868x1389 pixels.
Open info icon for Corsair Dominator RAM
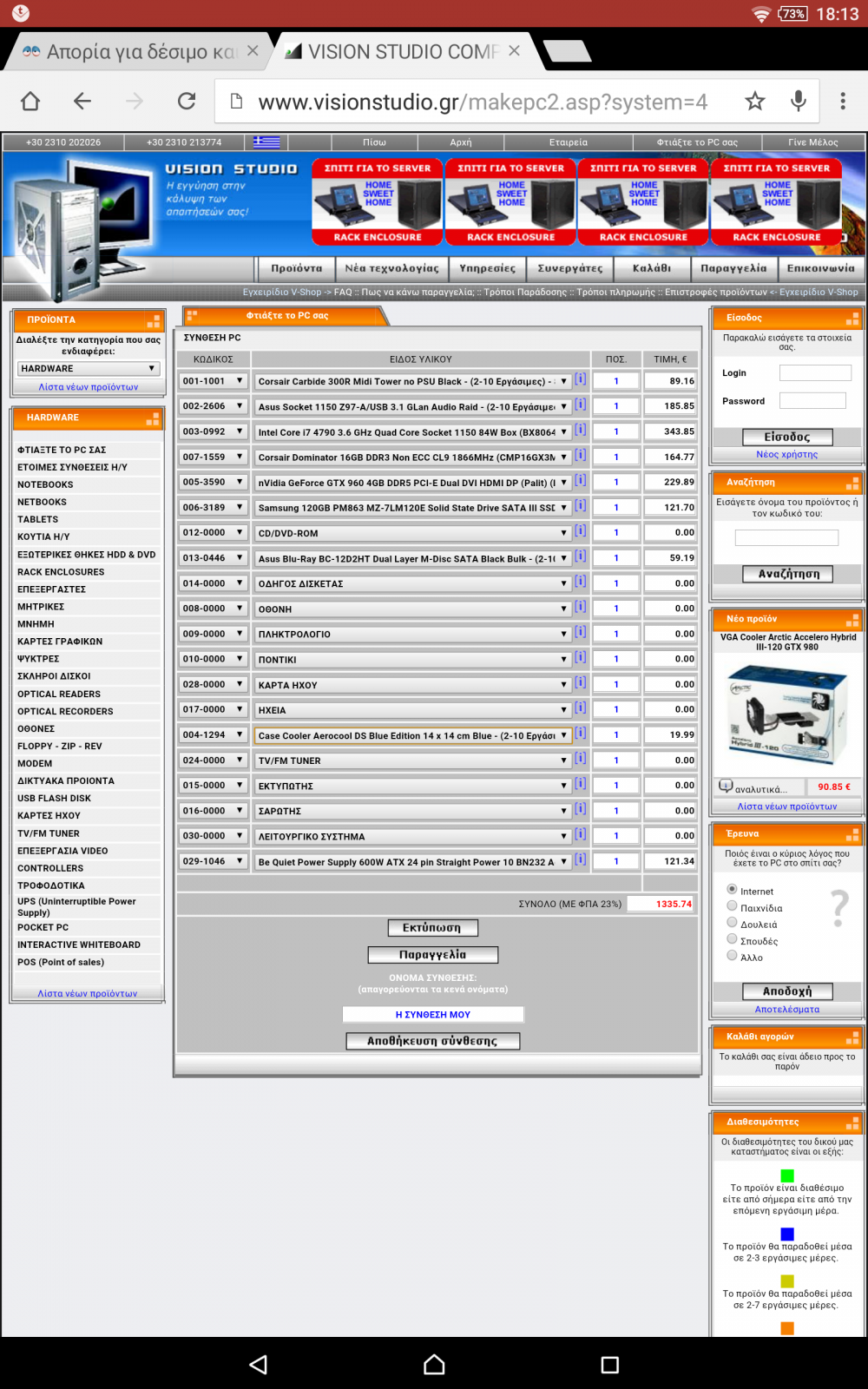tap(580, 455)
